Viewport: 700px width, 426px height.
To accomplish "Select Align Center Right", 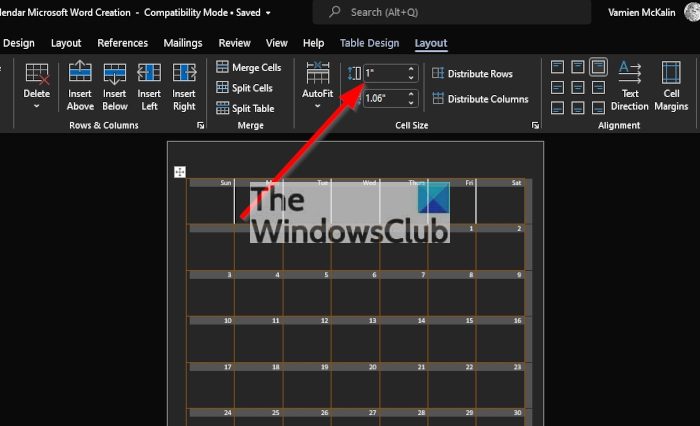I will (x=598, y=88).
